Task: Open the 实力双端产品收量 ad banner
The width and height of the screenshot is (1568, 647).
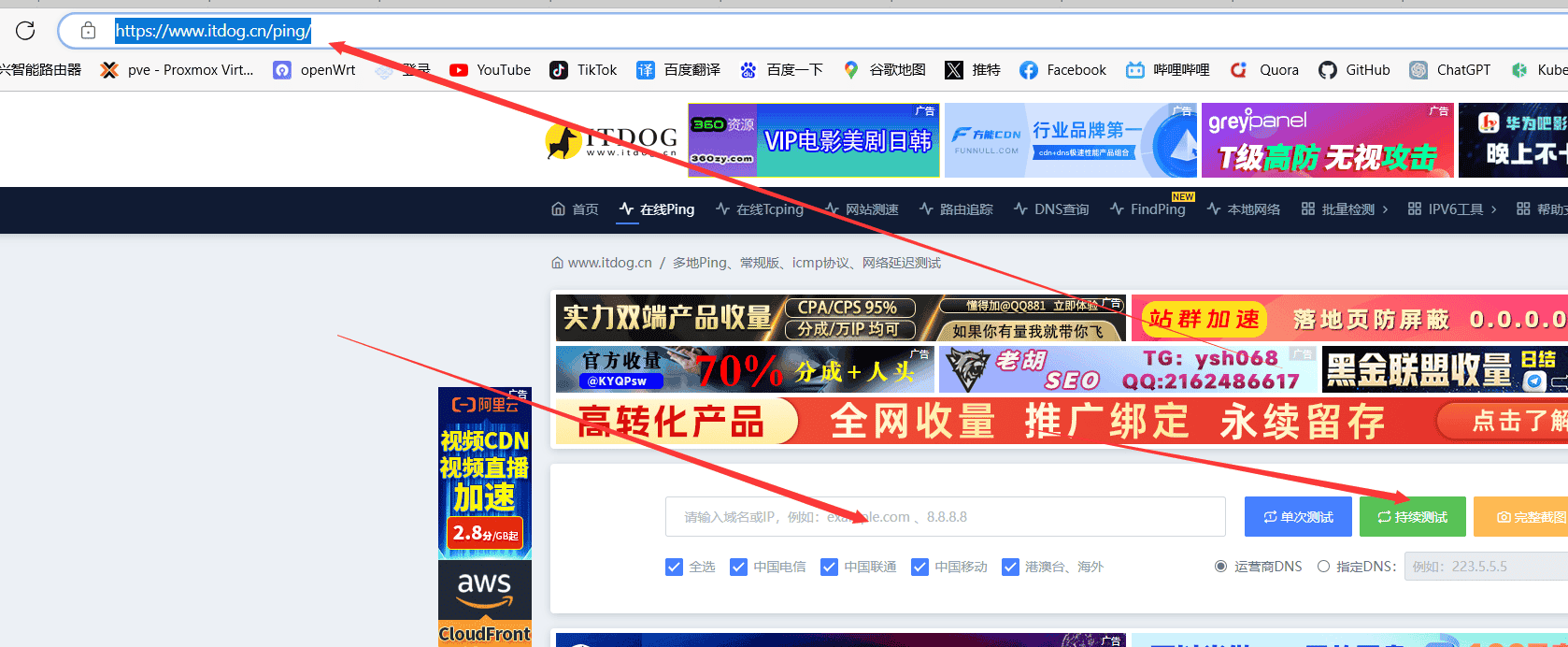Action: point(840,318)
